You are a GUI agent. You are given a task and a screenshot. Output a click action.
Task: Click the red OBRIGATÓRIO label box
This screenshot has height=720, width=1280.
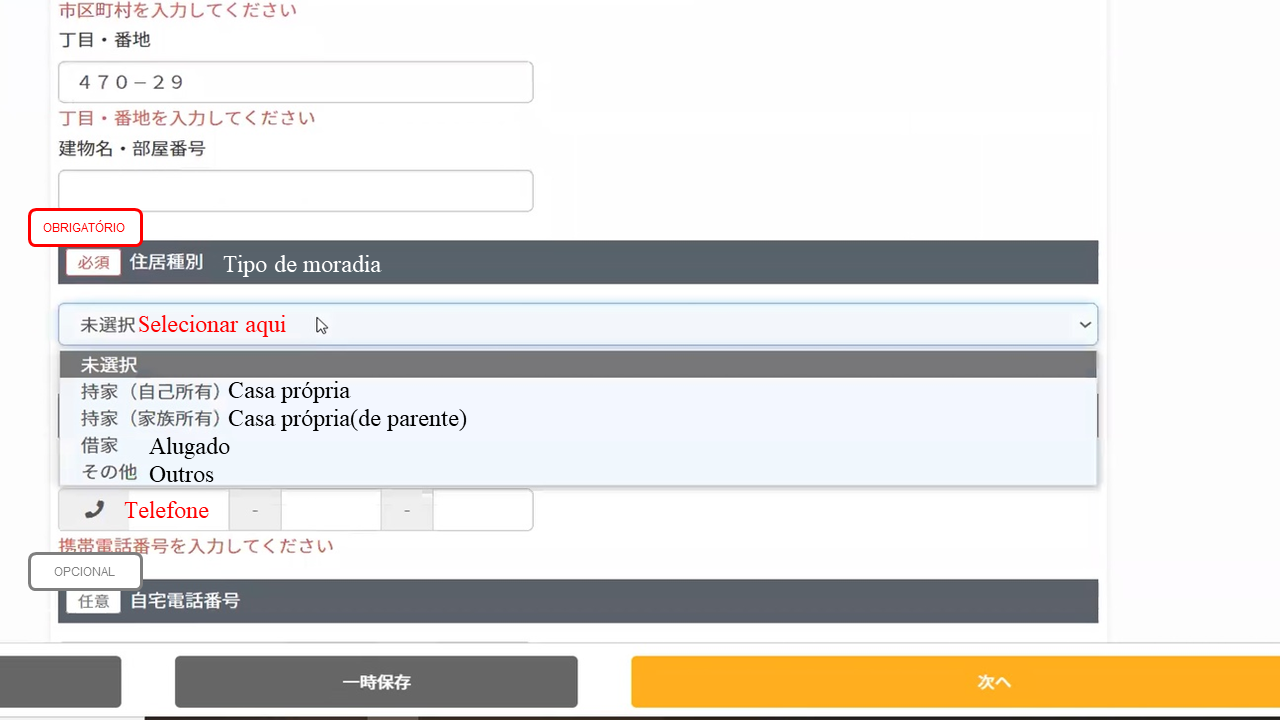click(x=85, y=228)
